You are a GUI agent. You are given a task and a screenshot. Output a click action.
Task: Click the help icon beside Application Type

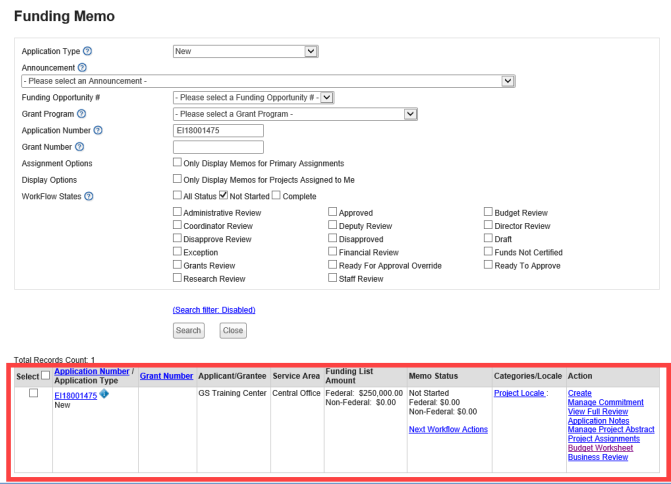coord(88,51)
